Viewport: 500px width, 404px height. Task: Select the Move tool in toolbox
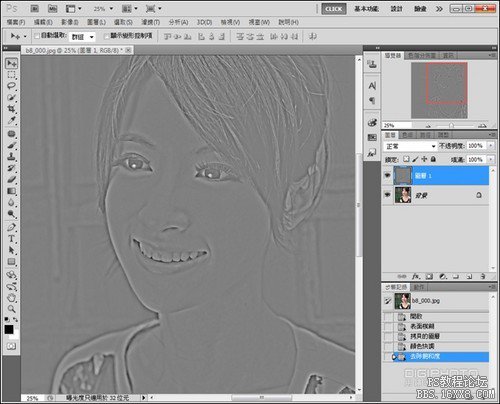click(12, 63)
